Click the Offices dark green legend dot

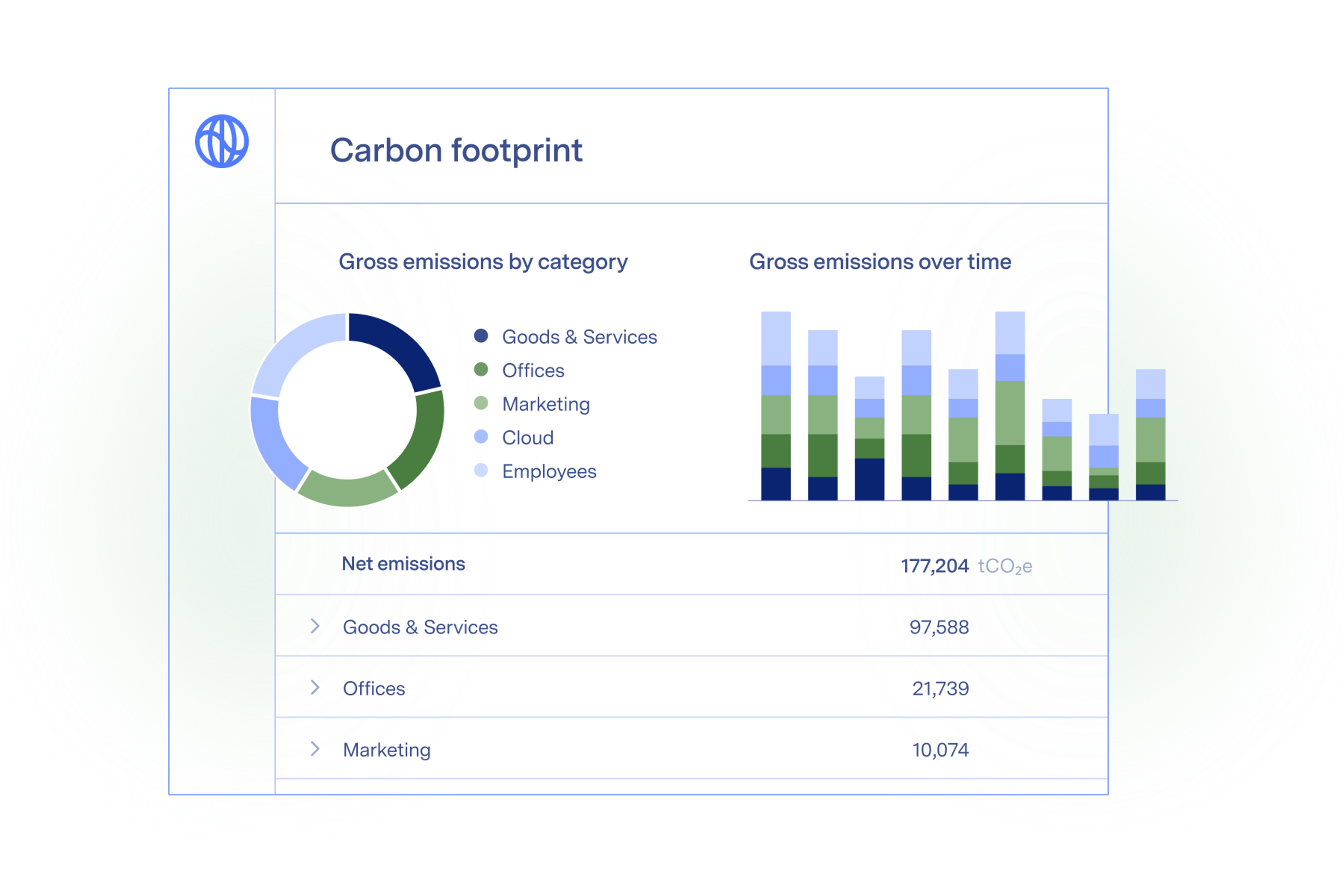point(481,370)
